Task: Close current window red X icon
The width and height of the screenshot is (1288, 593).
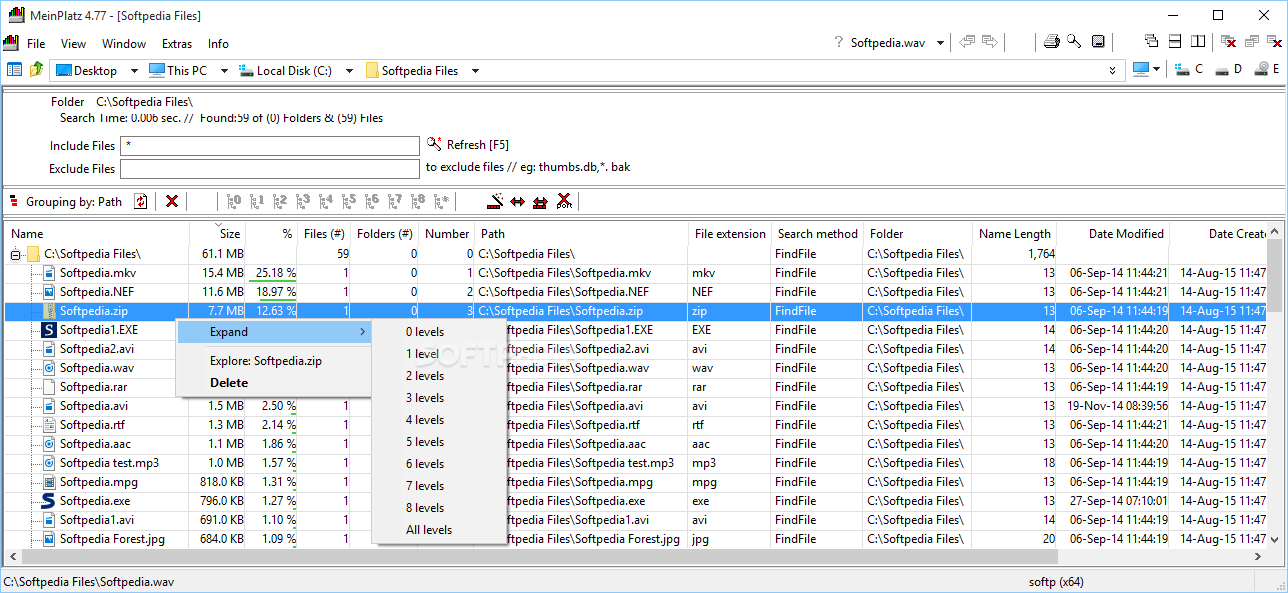Action: [x=1229, y=42]
